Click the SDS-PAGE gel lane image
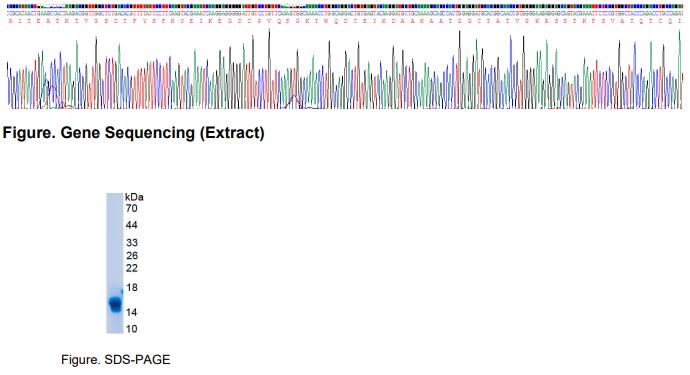The width and height of the screenshot is (690, 375). (x=115, y=263)
